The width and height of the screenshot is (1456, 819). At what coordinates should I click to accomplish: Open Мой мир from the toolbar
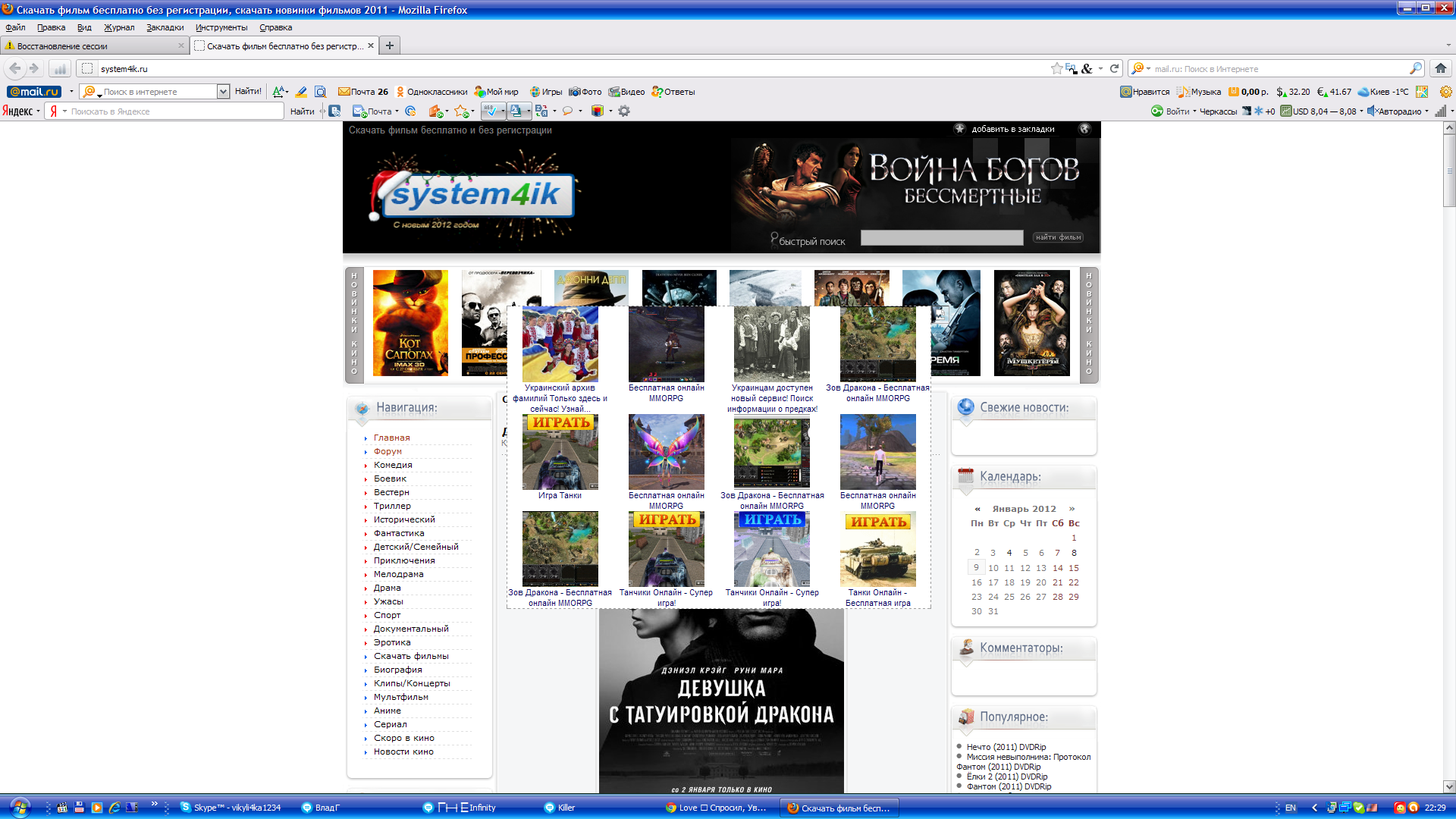click(497, 92)
